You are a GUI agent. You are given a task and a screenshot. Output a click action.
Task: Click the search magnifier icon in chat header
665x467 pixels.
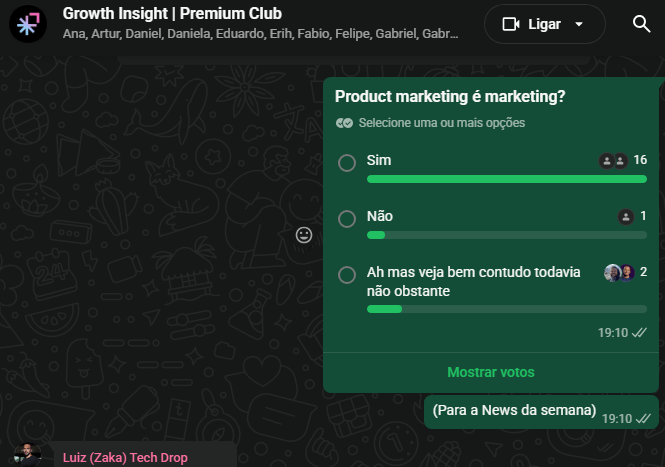[641, 24]
